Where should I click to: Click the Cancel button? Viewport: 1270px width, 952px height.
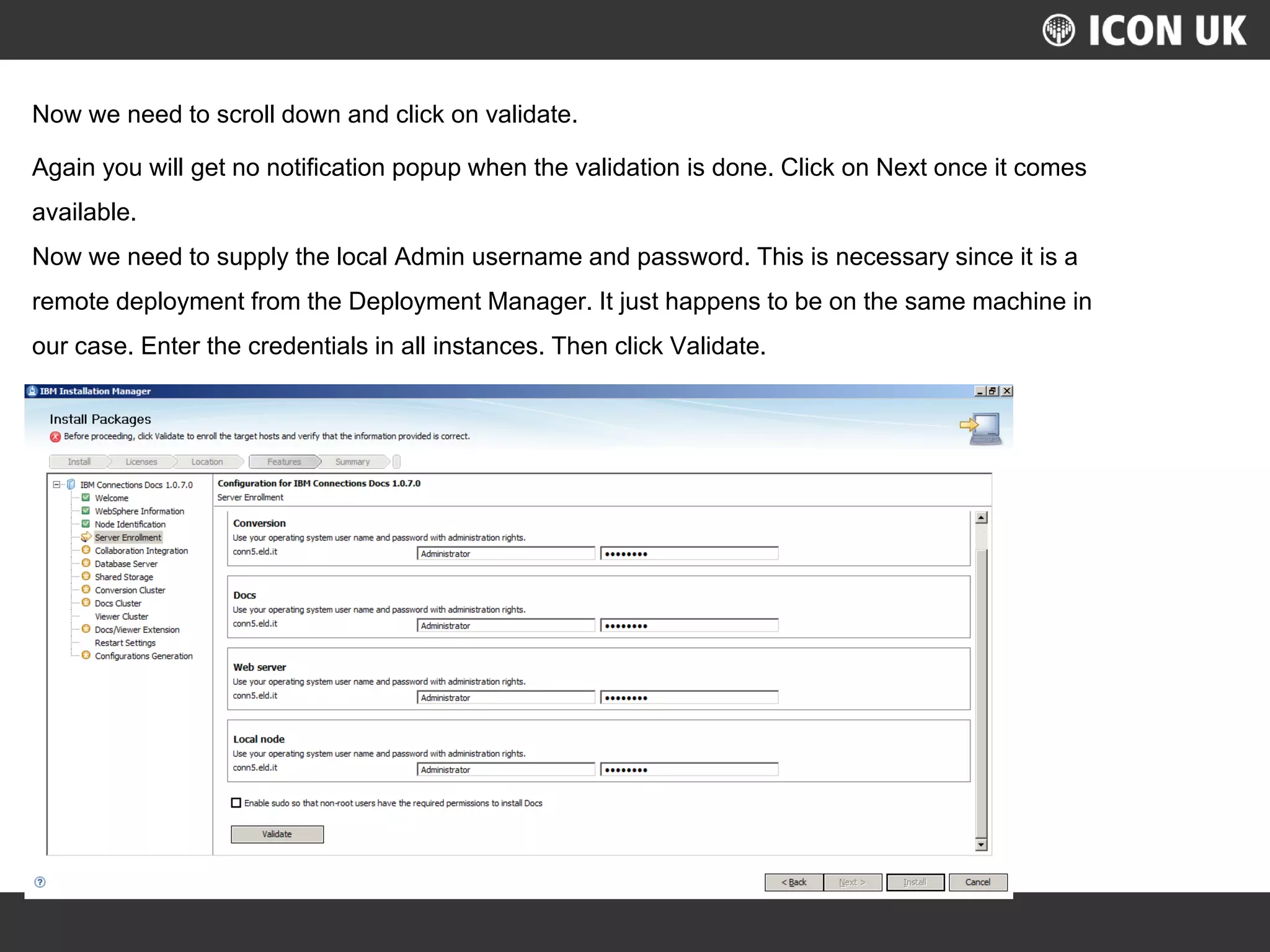tap(978, 882)
